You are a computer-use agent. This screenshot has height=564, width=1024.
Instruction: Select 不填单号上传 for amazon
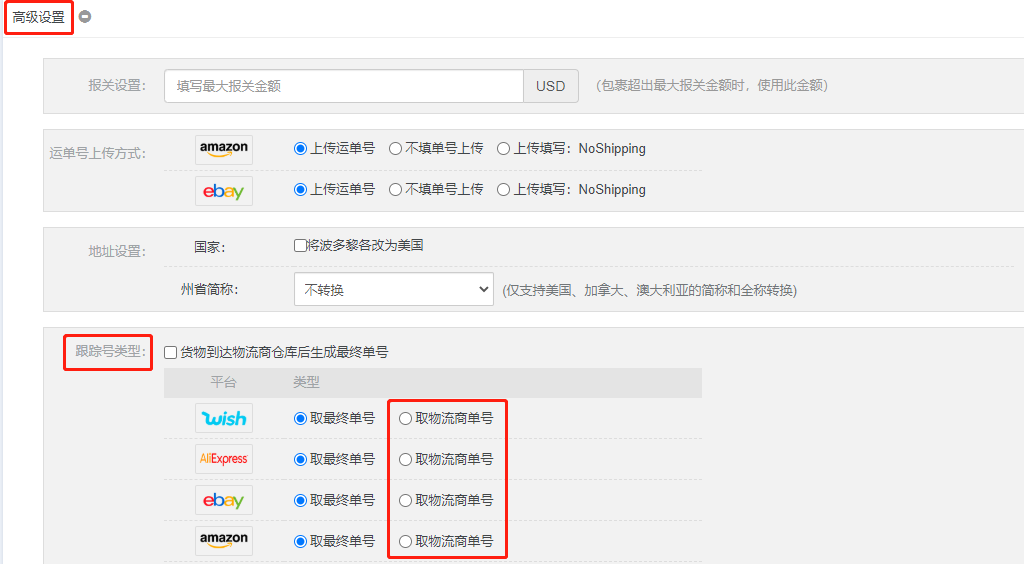(395, 149)
